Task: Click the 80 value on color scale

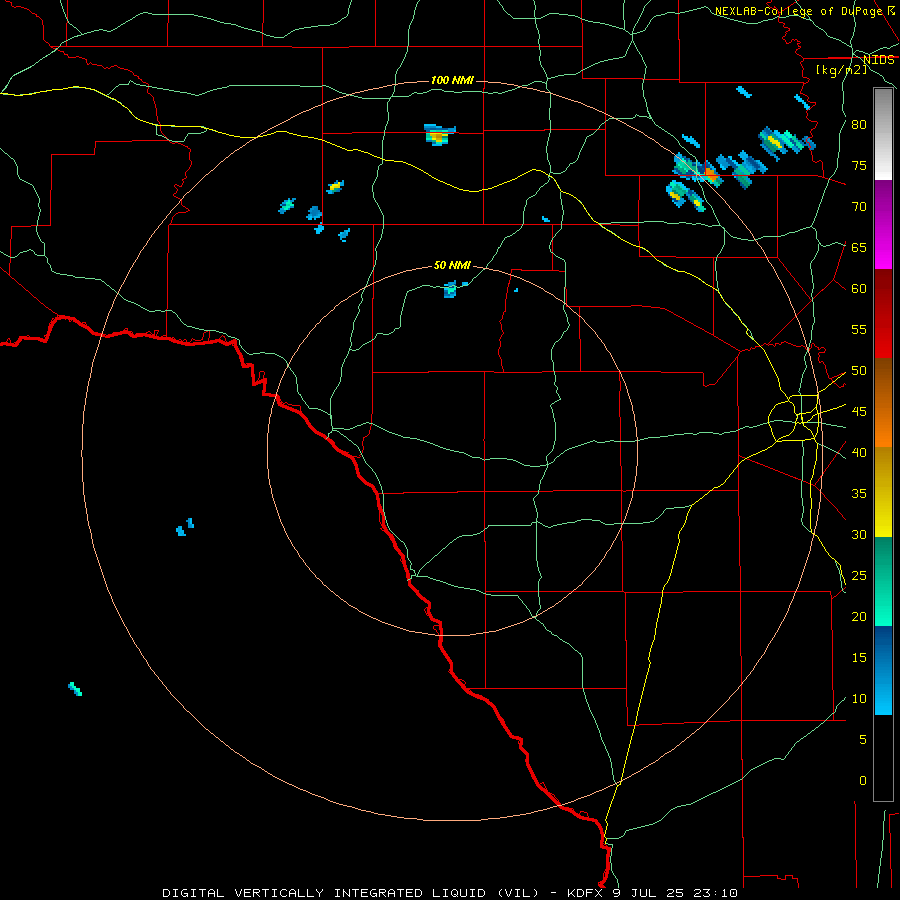Action: [x=859, y=125]
